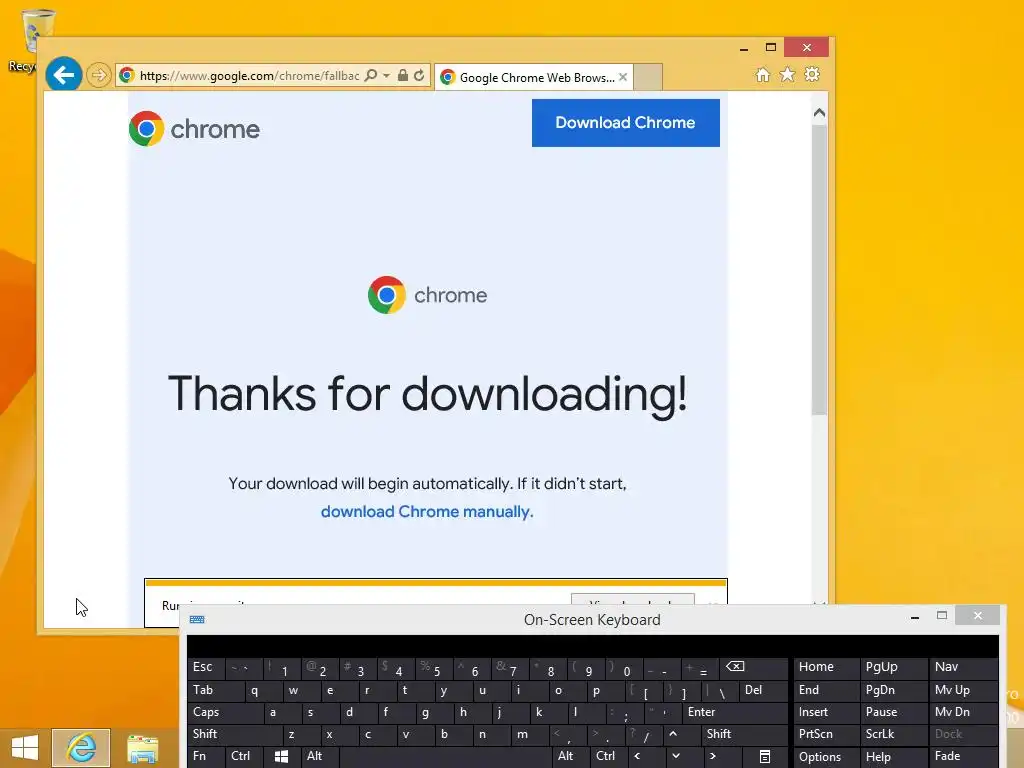The height and width of the screenshot is (768, 1024).
Task: Open a new blank tab in IE
Action: (x=648, y=77)
